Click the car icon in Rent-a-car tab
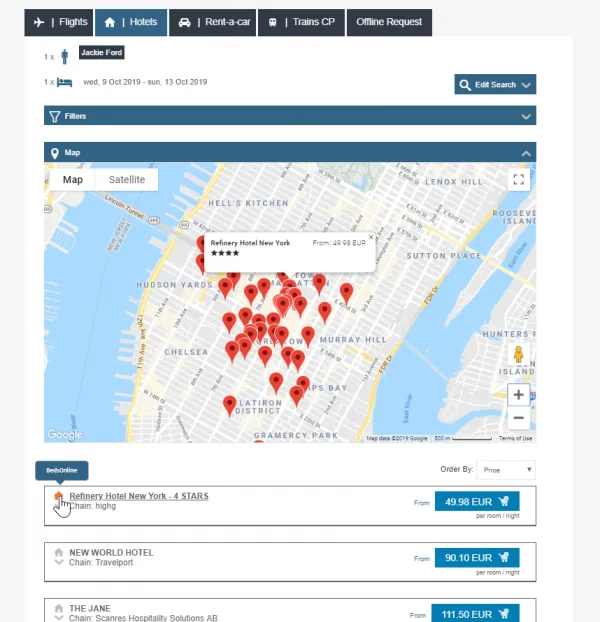This screenshot has width=600, height=622. (184, 23)
